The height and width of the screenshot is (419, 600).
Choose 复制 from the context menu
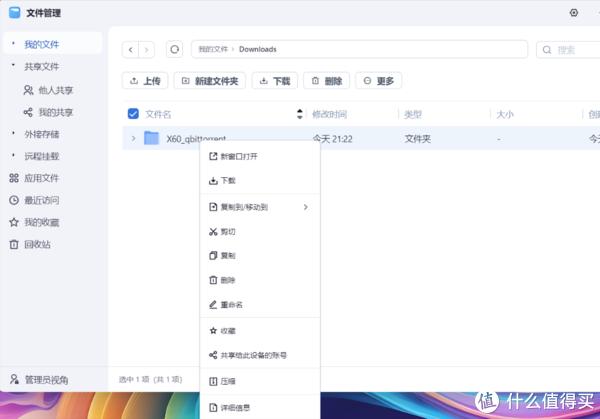click(x=260, y=256)
